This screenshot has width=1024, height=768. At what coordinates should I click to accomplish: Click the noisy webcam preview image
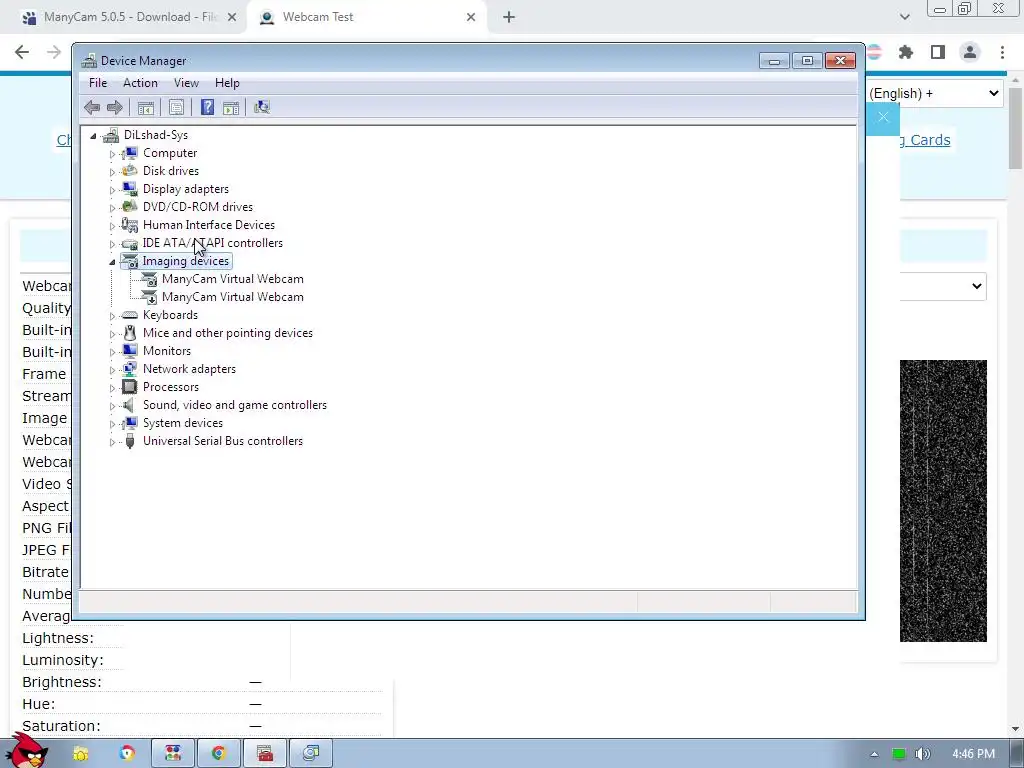click(943, 501)
